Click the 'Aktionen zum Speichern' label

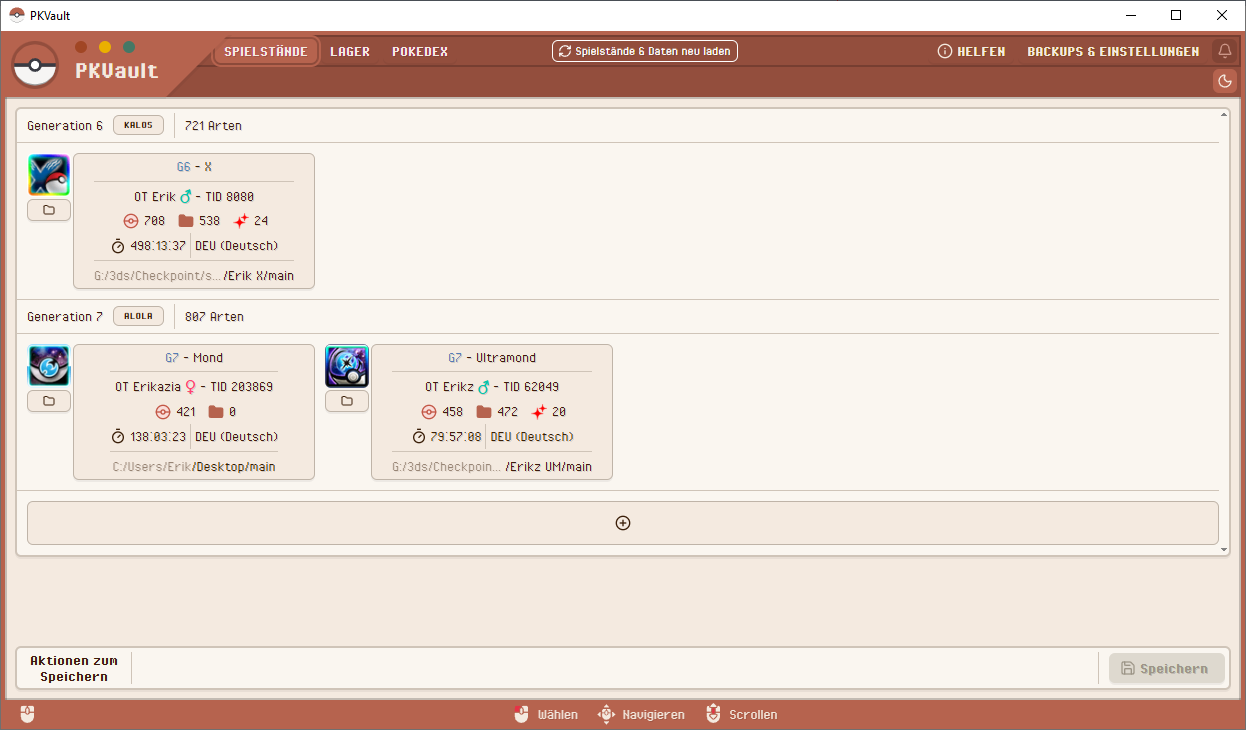tap(74, 669)
